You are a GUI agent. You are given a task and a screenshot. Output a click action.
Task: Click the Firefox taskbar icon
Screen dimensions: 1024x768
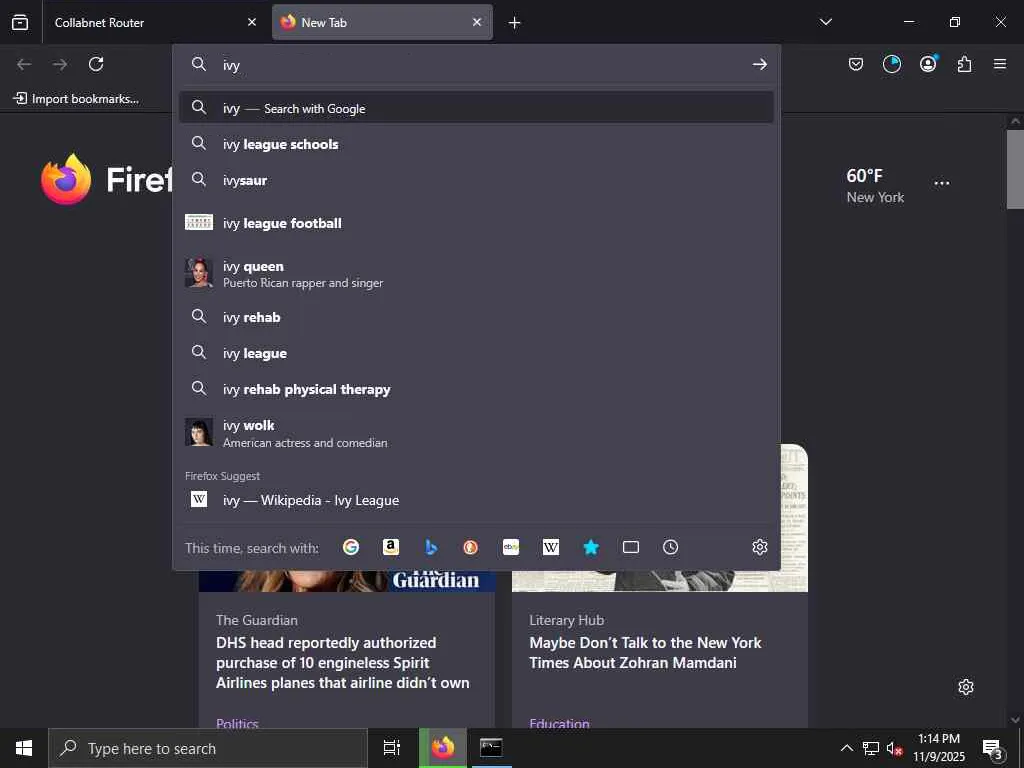(x=443, y=748)
